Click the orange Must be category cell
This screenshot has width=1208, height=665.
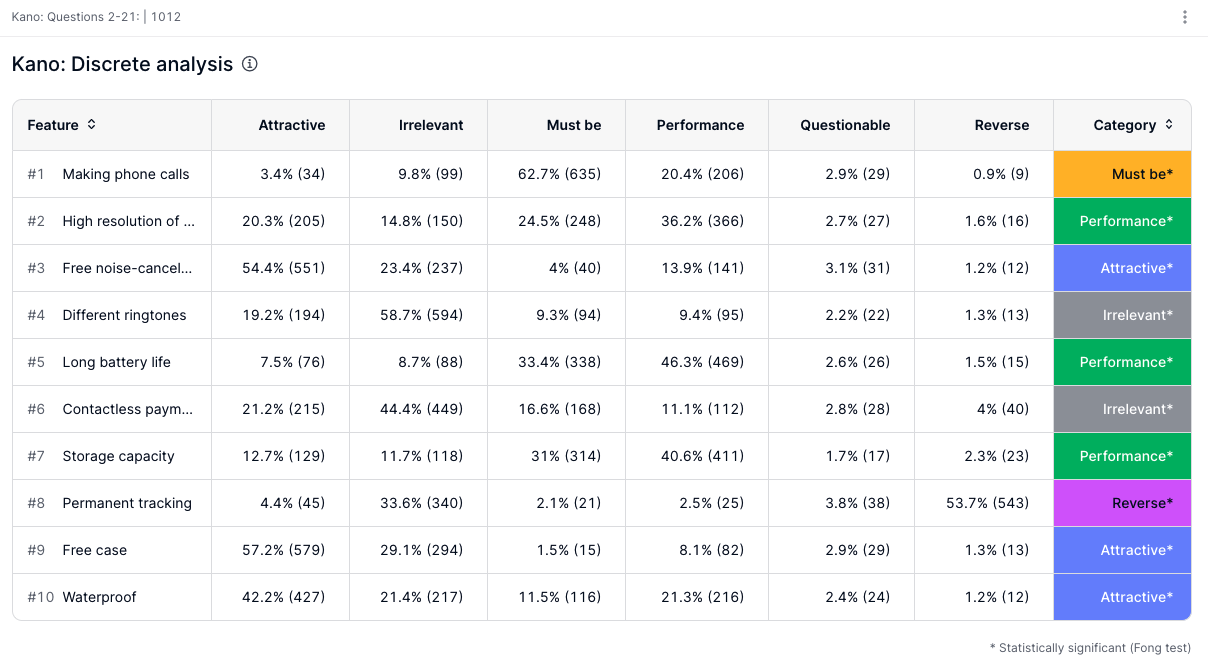coord(1122,174)
